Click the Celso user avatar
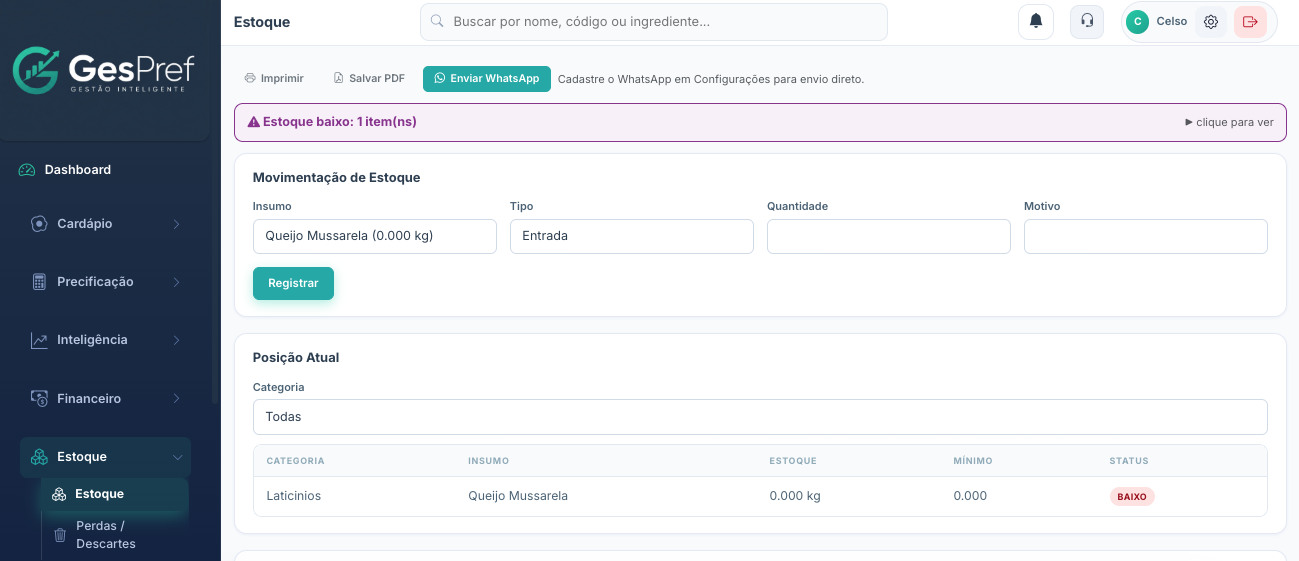The height and width of the screenshot is (561, 1299). click(1137, 22)
